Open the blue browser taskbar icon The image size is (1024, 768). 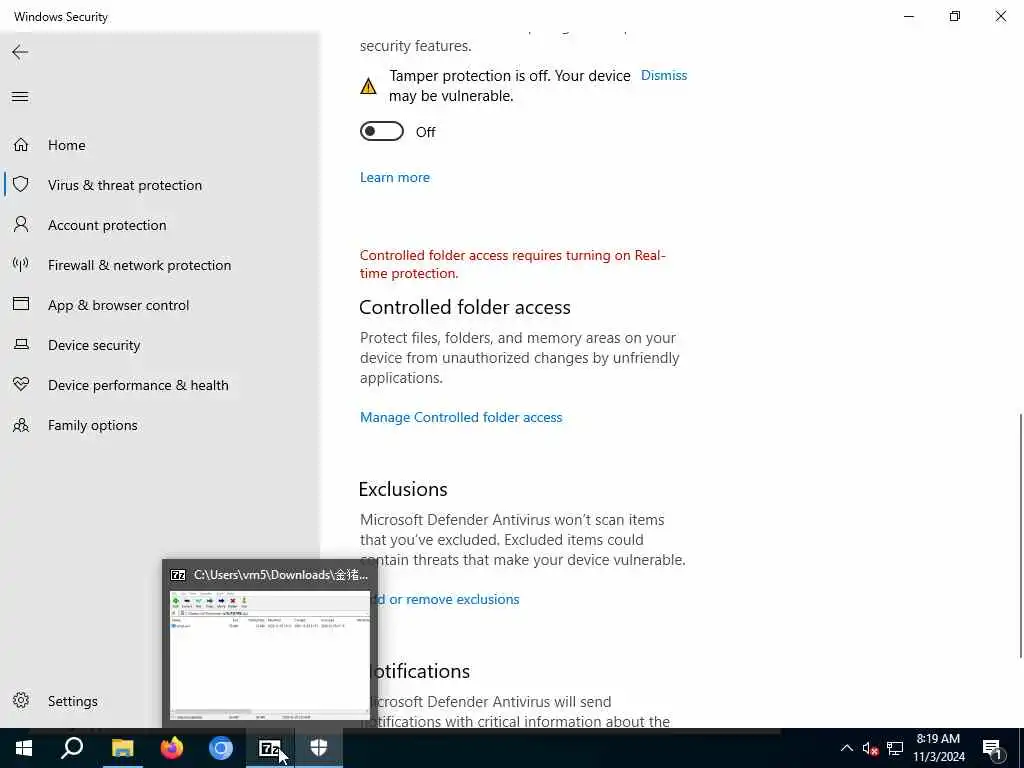(x=221, y=748)
